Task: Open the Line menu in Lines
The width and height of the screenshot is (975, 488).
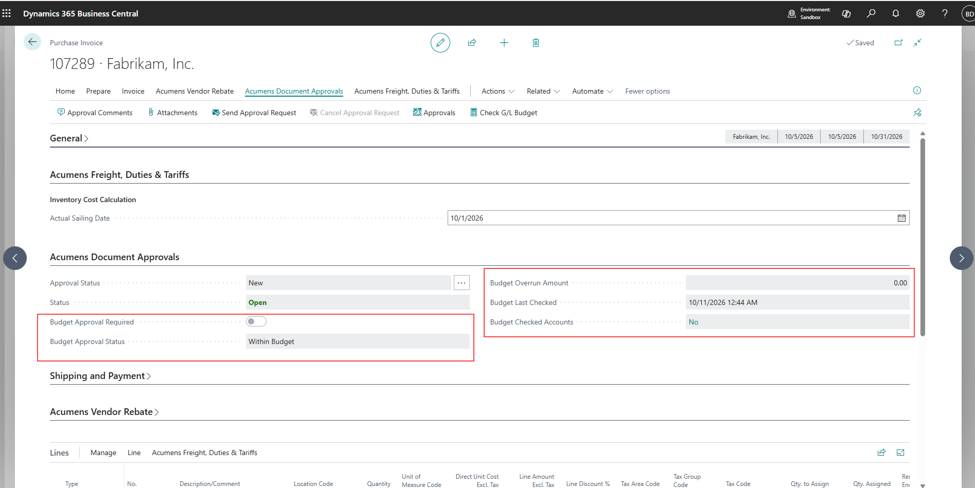Action: [134, 453]
